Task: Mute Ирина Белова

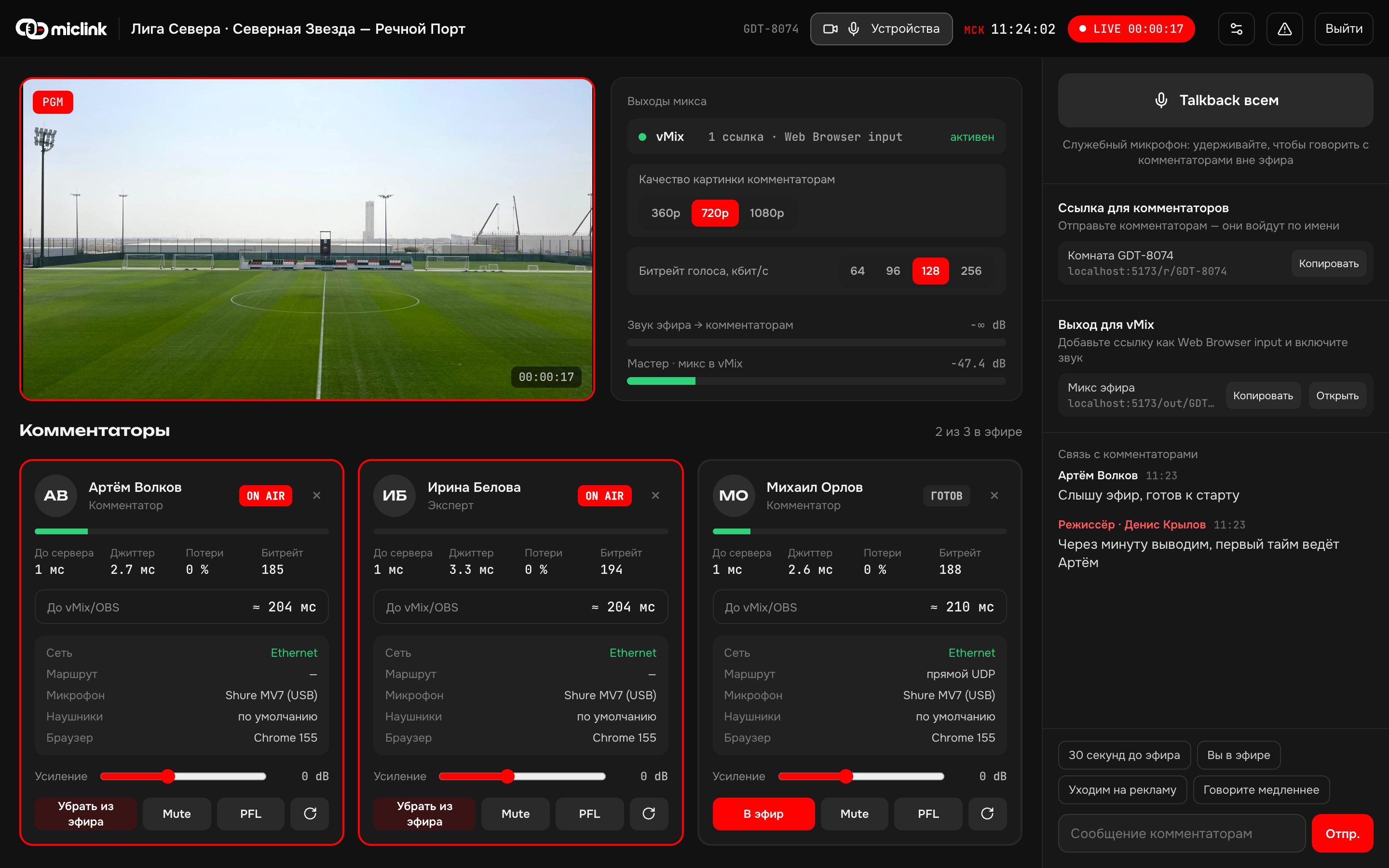Action: pos(516,814)
